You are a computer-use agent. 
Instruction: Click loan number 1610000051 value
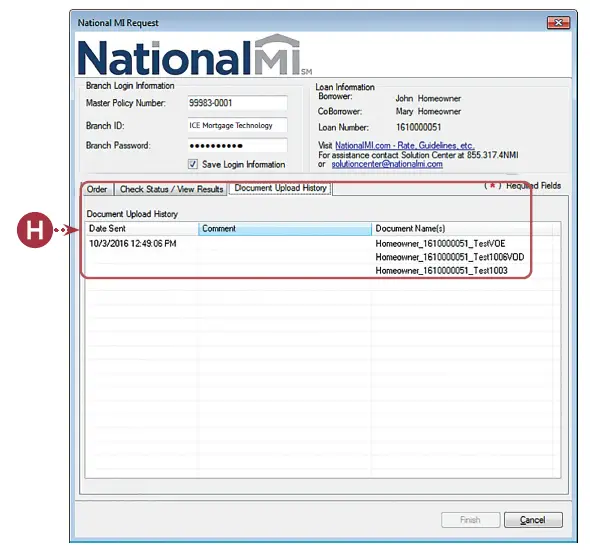(418, 127)
